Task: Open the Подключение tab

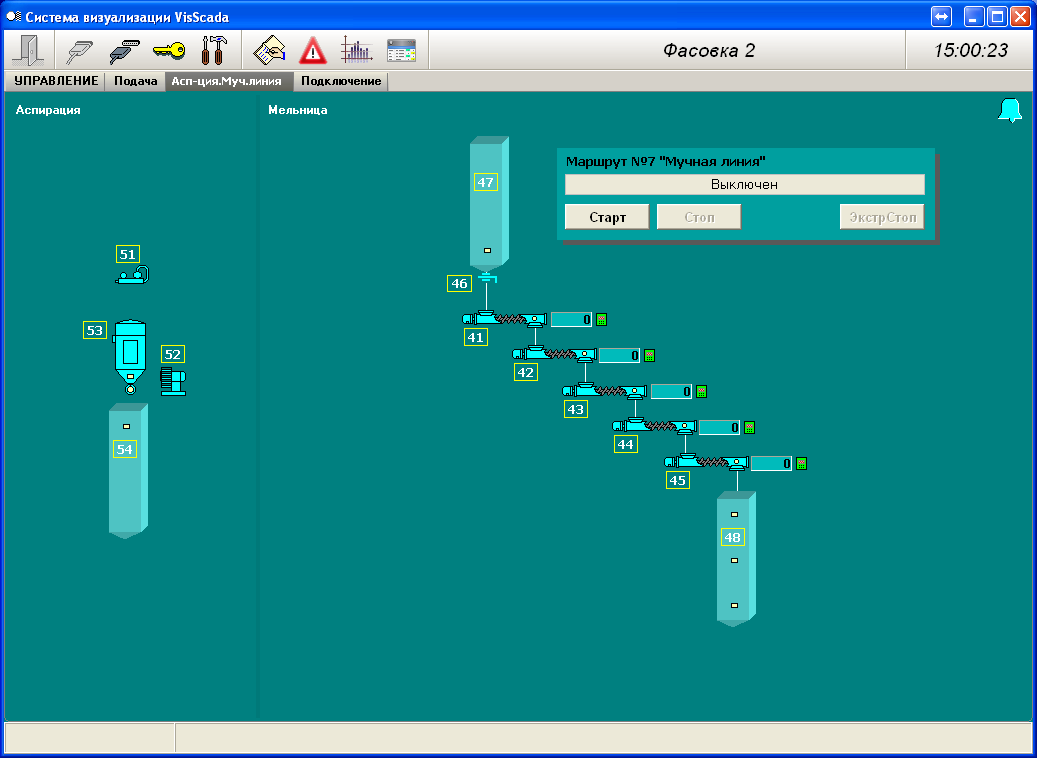Action: [341, 81]
